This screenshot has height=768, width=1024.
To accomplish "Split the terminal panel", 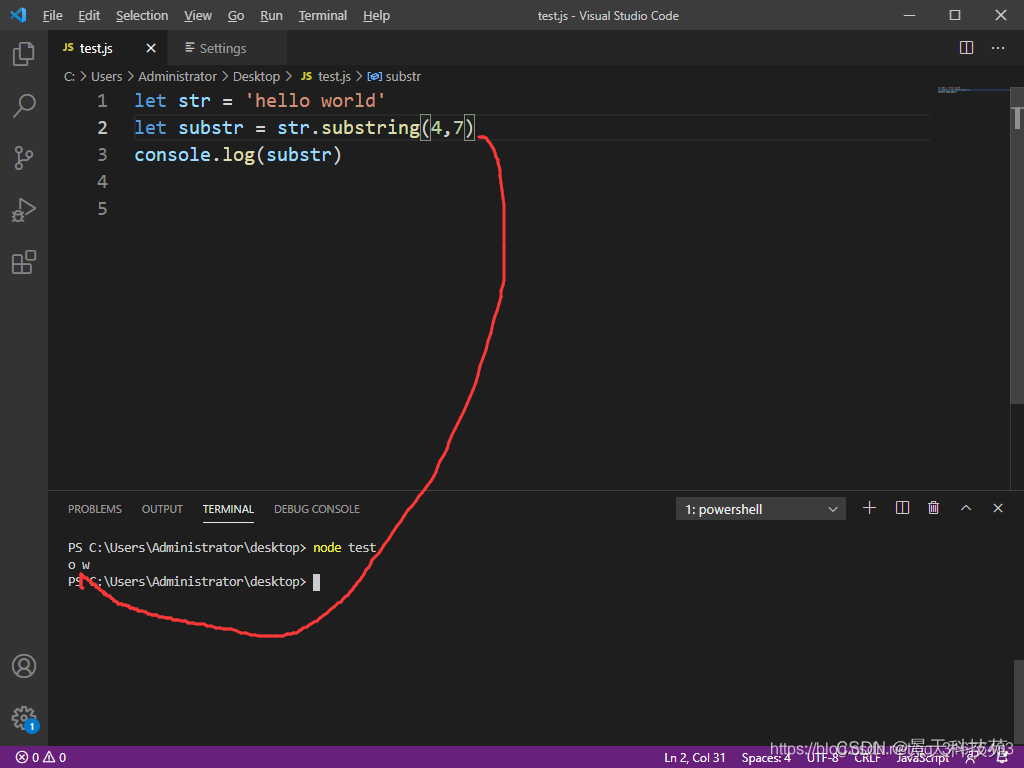I will pyautogui.click(x=902, y=508).
